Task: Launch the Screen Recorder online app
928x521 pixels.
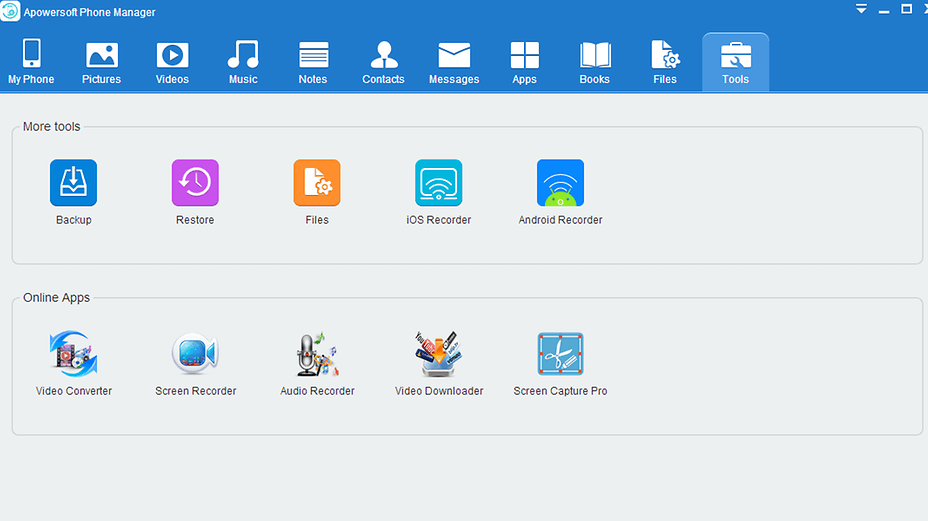Action: click(195, 354)
